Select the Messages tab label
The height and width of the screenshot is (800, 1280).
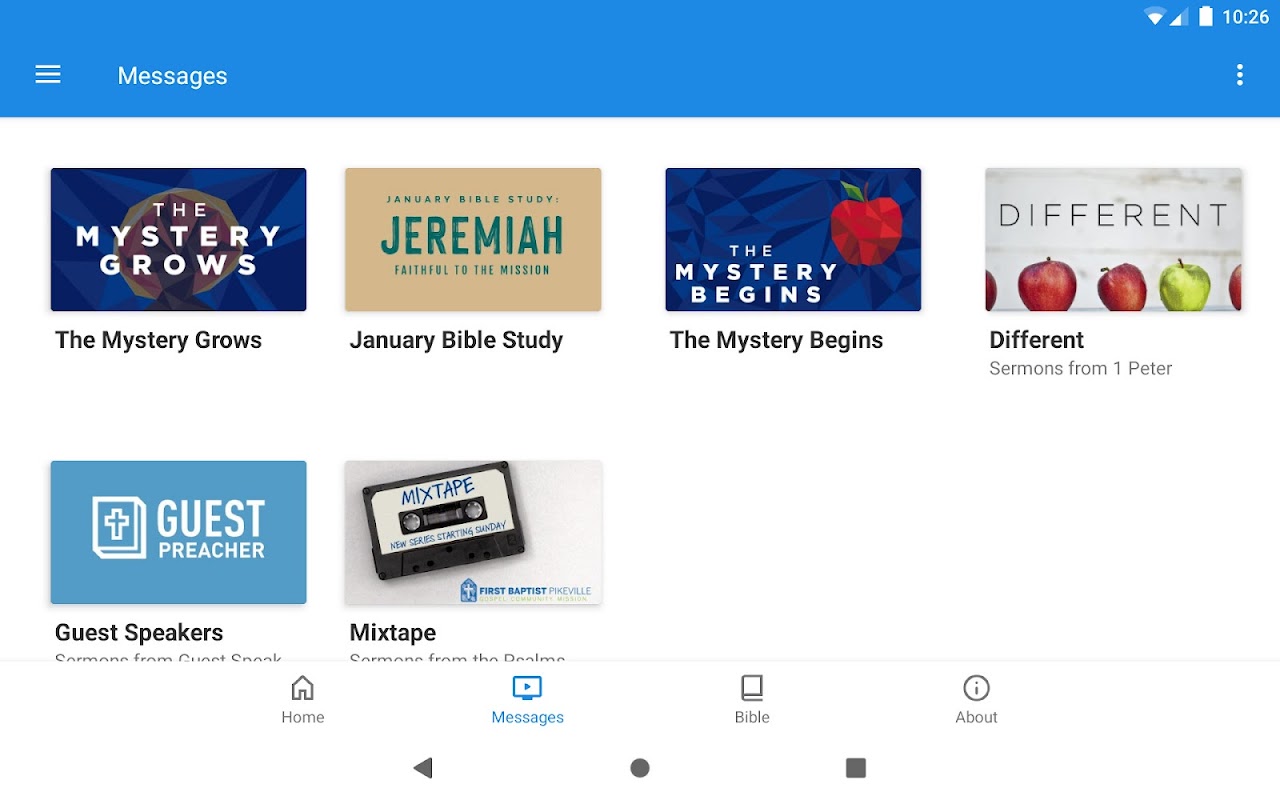click(528, 717)
